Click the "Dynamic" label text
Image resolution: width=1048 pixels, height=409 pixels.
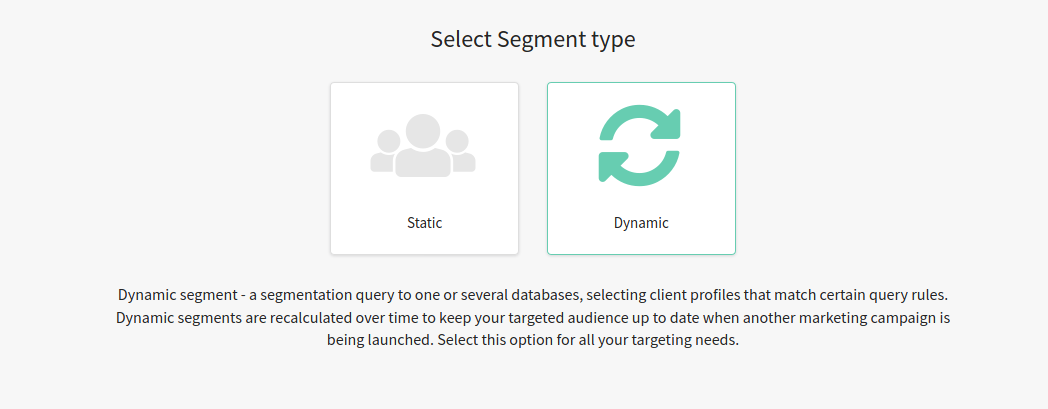click(641, 223)
